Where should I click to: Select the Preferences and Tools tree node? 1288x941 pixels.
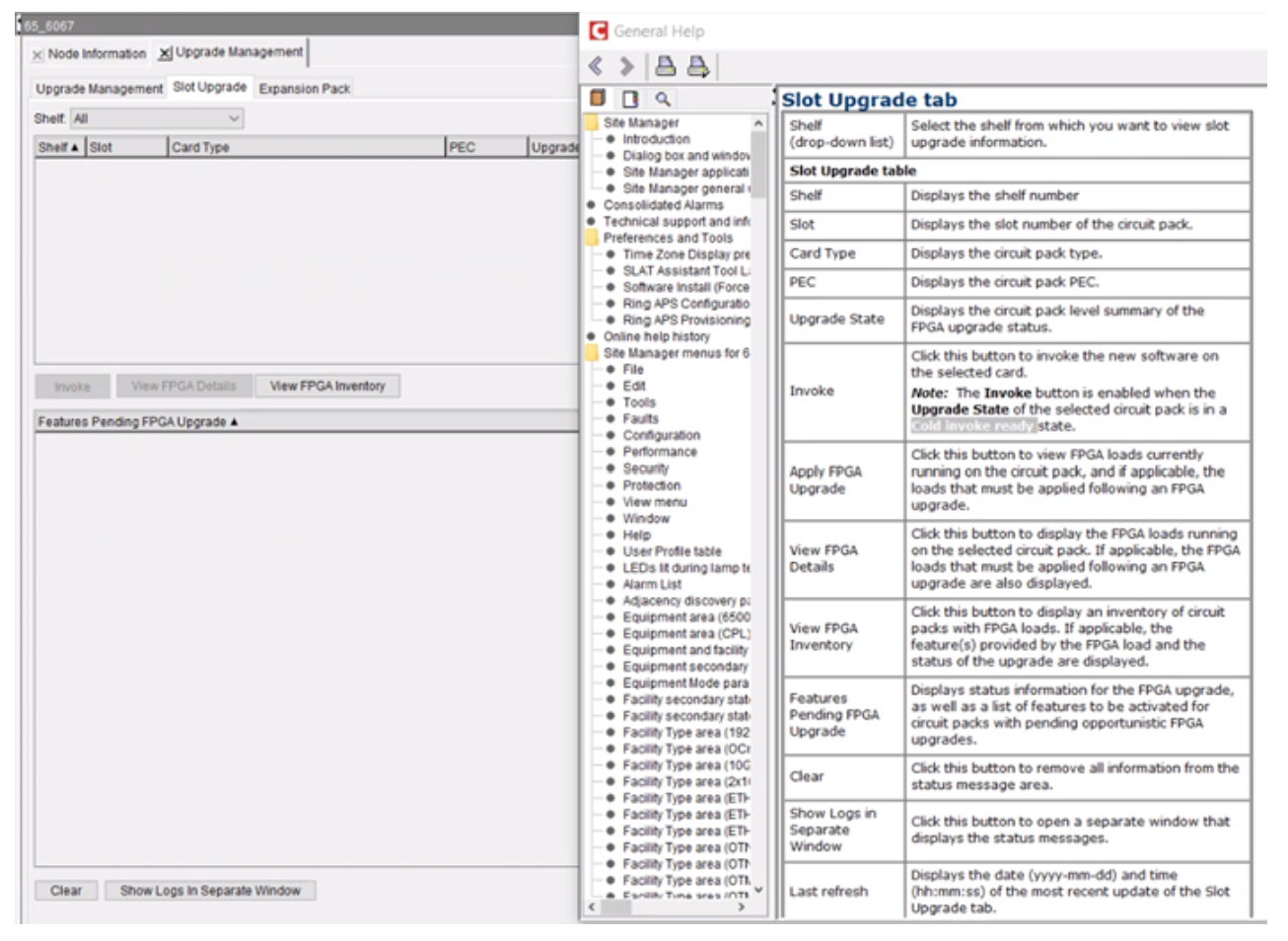(668, 238)
